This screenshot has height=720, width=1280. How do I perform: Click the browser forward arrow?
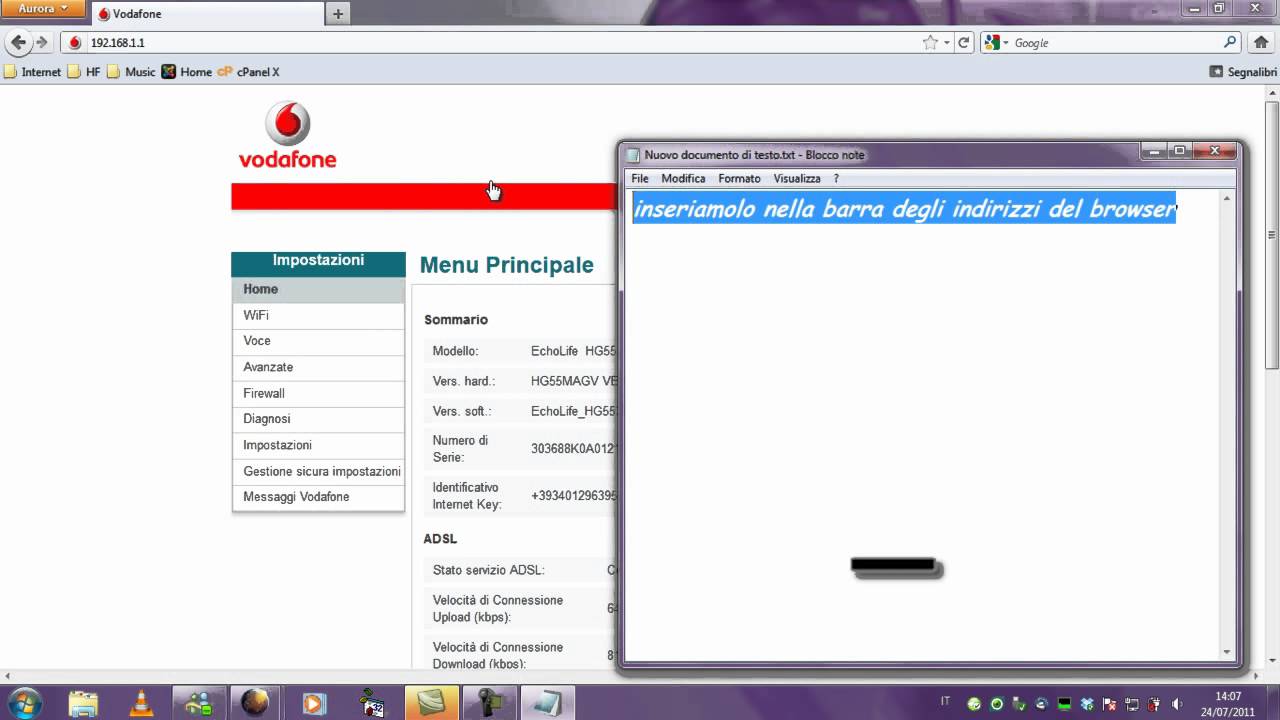[41, 42]
